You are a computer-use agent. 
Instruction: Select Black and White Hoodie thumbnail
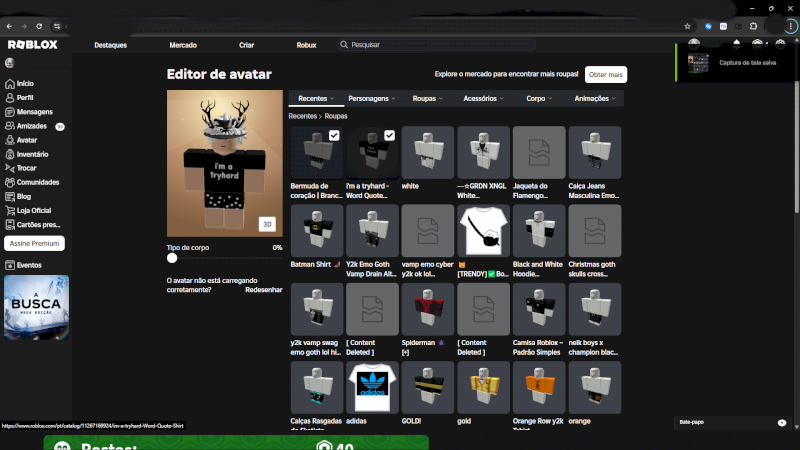point(539,231)
